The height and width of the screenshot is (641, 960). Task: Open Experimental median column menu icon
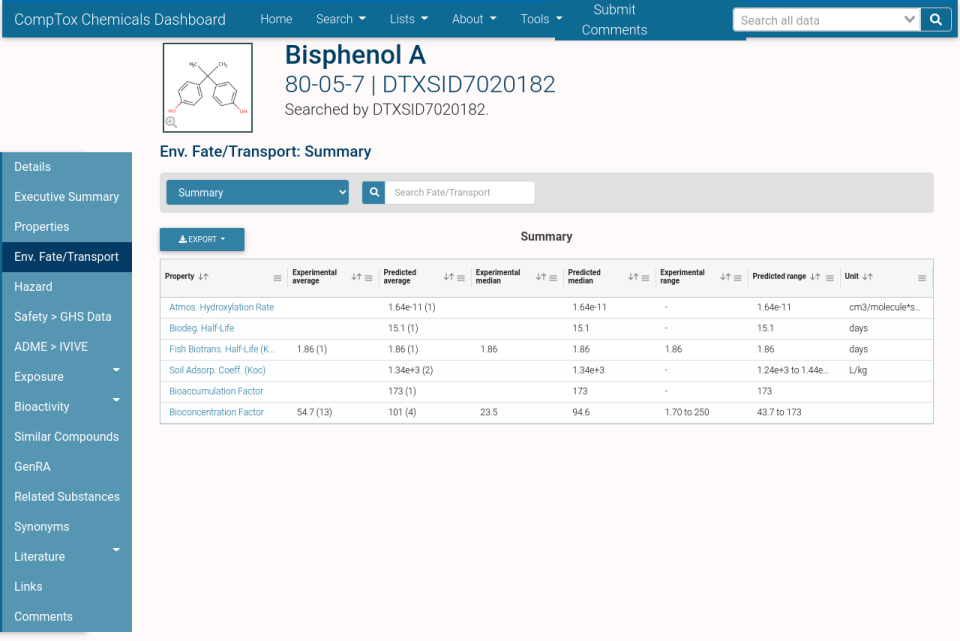pyautogui.click(x=553, y=278)
